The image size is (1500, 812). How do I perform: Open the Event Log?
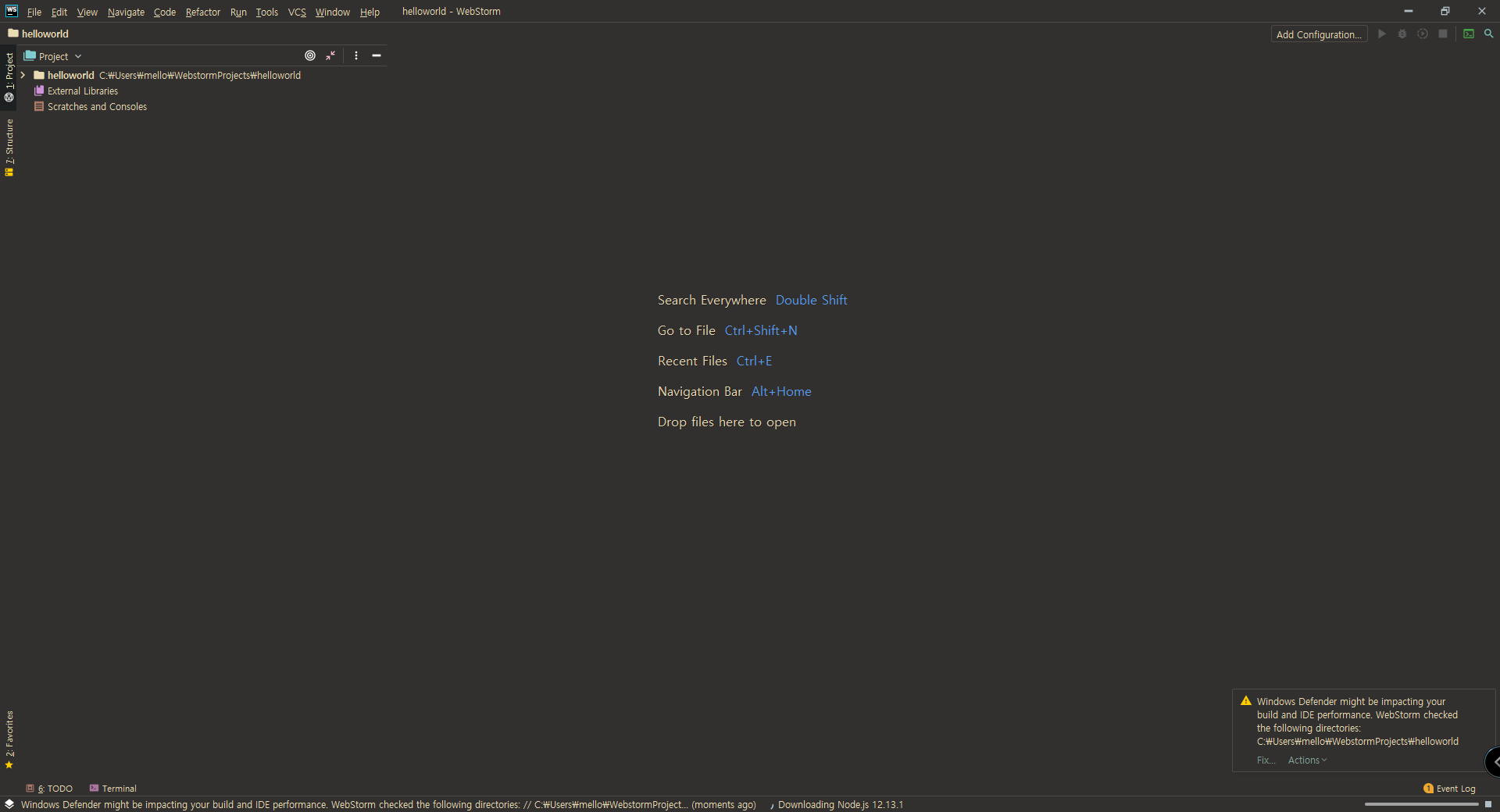[x=1450, y=789]
